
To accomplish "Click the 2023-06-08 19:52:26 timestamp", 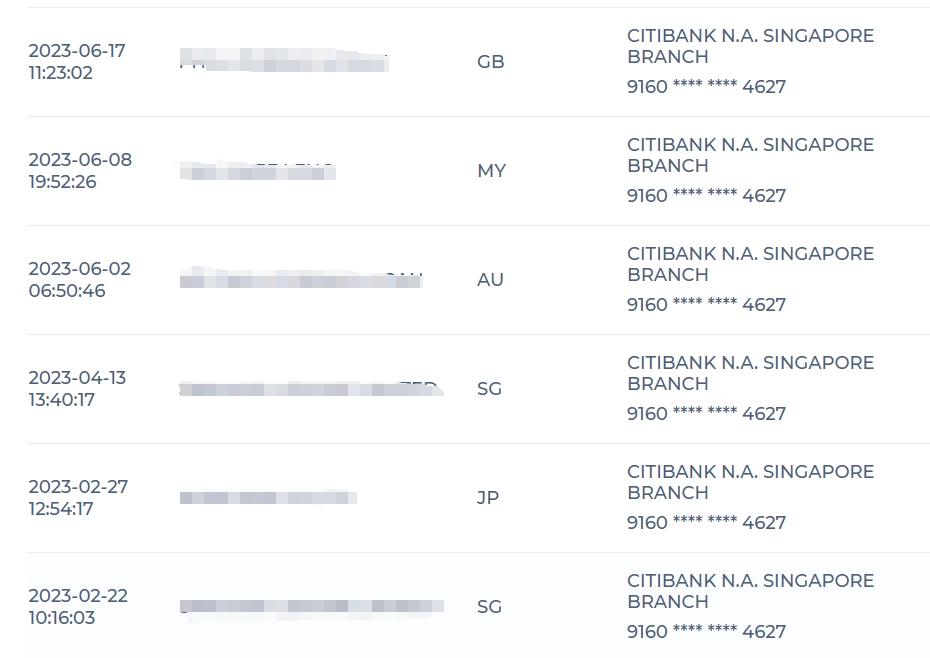I will point(80,171).
